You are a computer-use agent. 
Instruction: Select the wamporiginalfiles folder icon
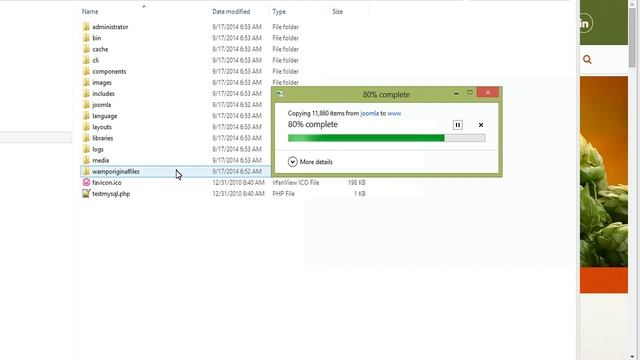pos(86,171)
